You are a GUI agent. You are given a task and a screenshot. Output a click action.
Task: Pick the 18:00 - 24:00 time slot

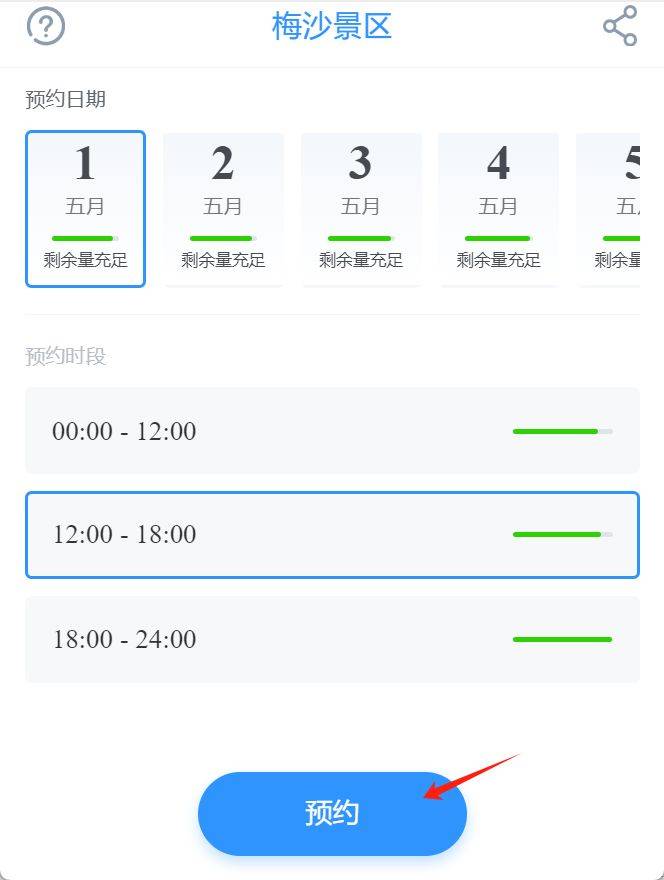(332, 639)
